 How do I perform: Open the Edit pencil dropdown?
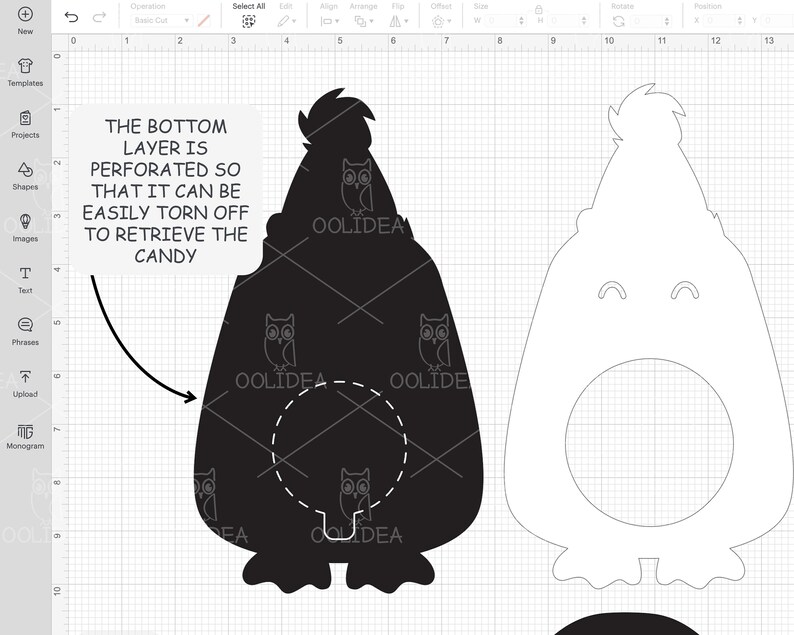click(286, 21)
